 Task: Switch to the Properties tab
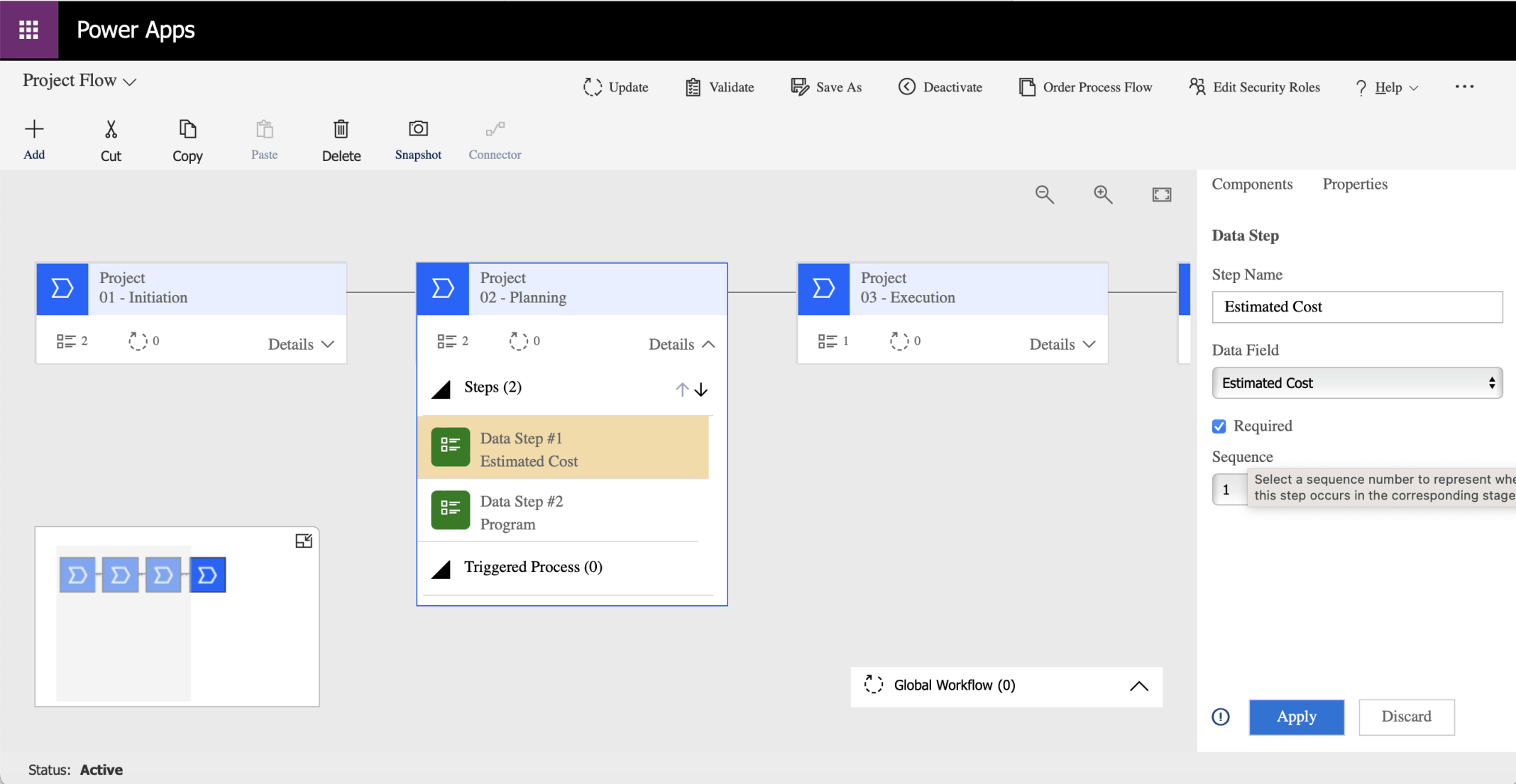1354,184
